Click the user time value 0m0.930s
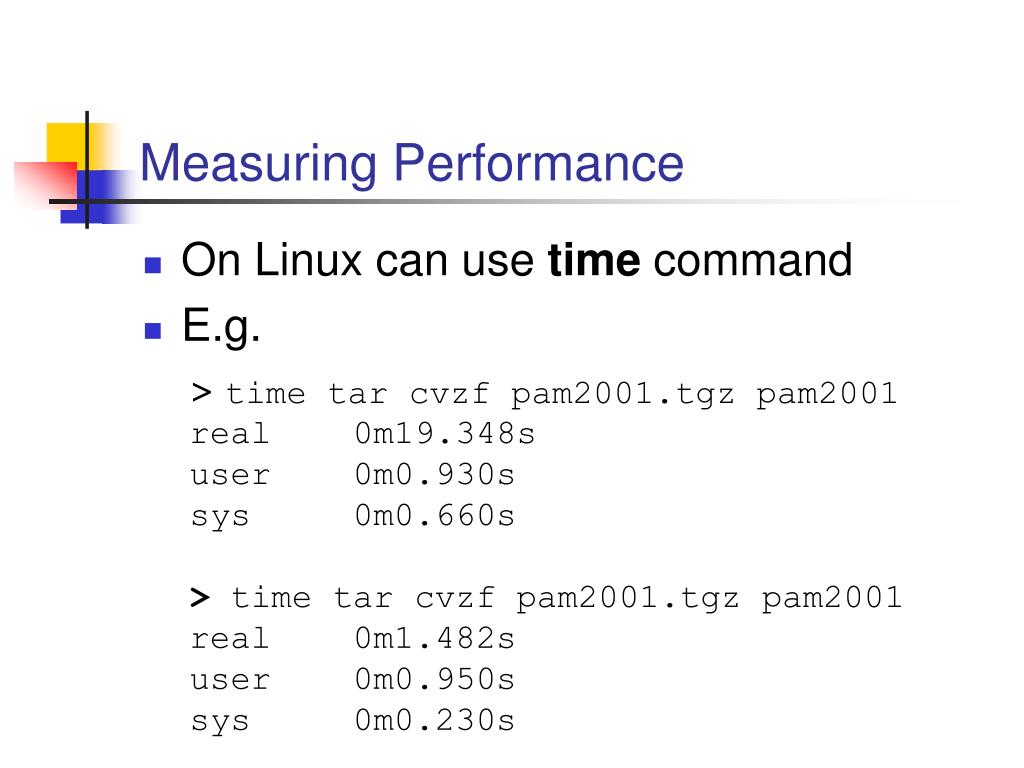 pos(435,475)
